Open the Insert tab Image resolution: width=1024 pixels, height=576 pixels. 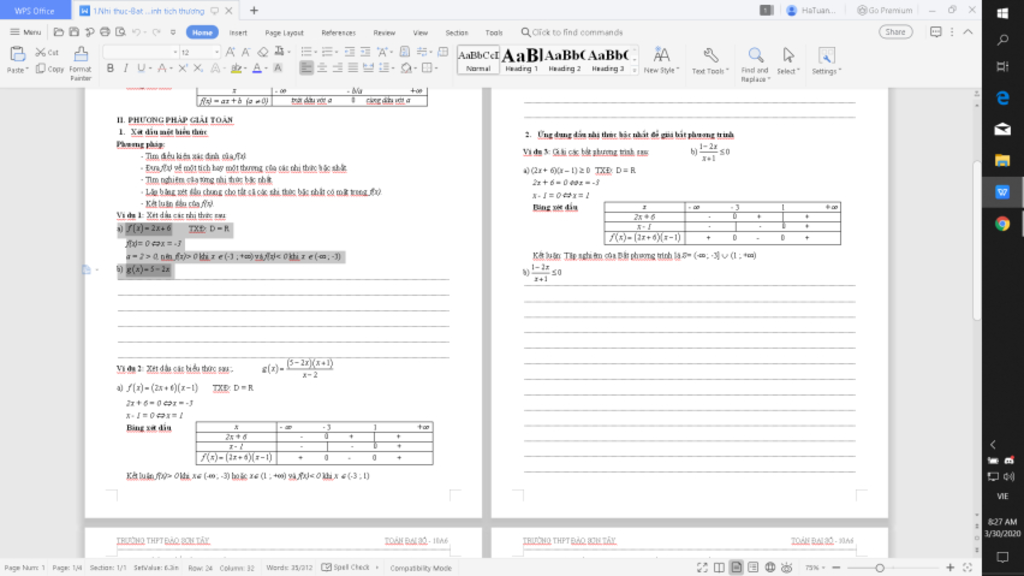click(238, 33)
